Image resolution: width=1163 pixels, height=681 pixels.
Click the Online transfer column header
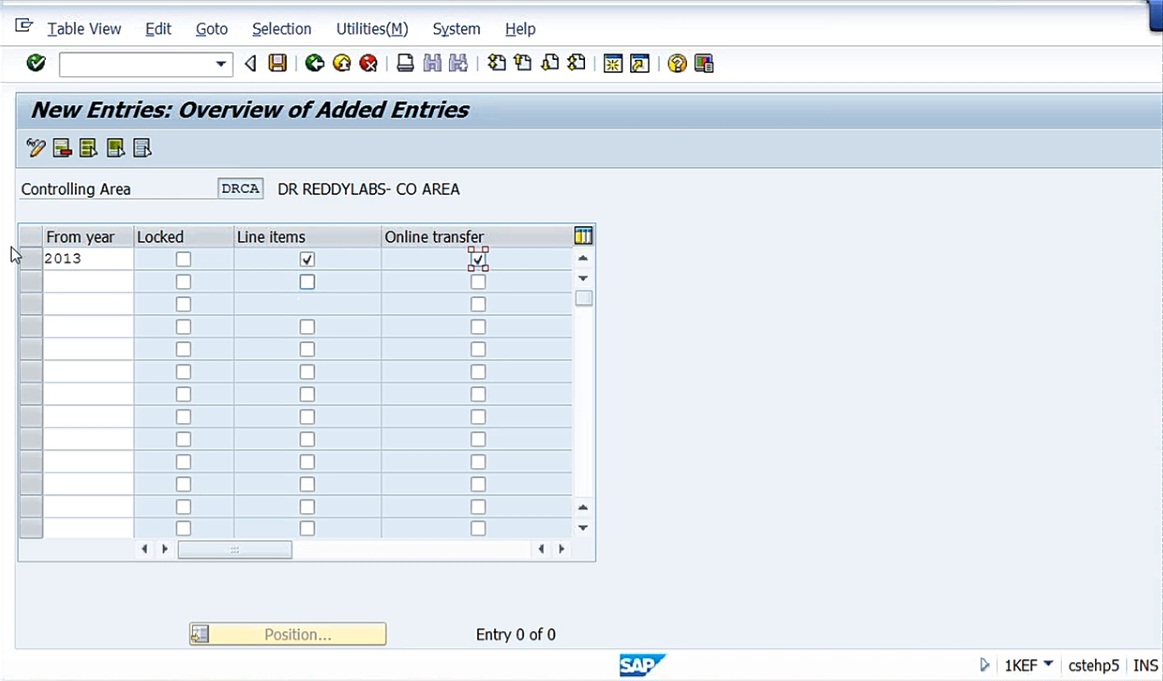coord(477,237)
